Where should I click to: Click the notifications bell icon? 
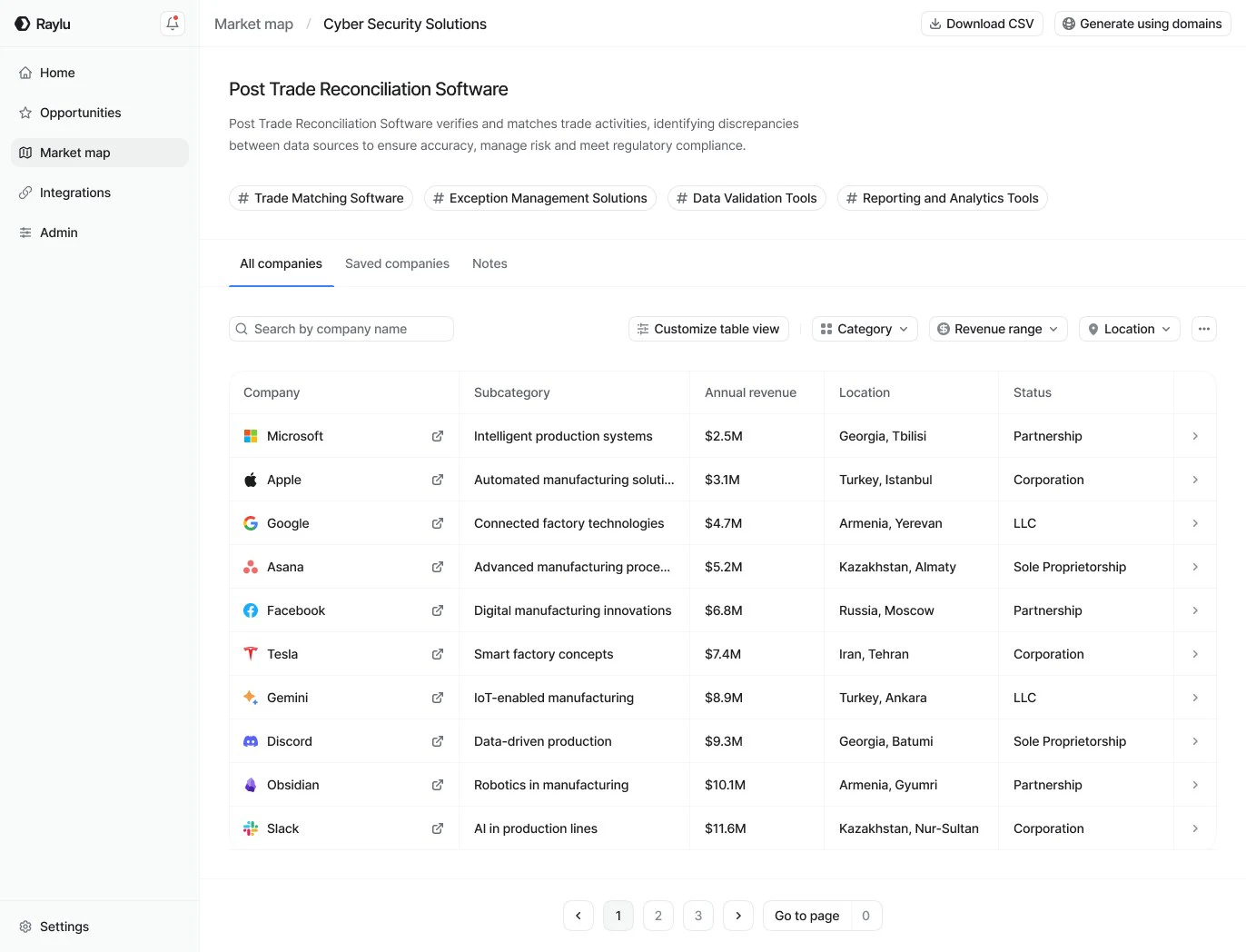(173, 24)
